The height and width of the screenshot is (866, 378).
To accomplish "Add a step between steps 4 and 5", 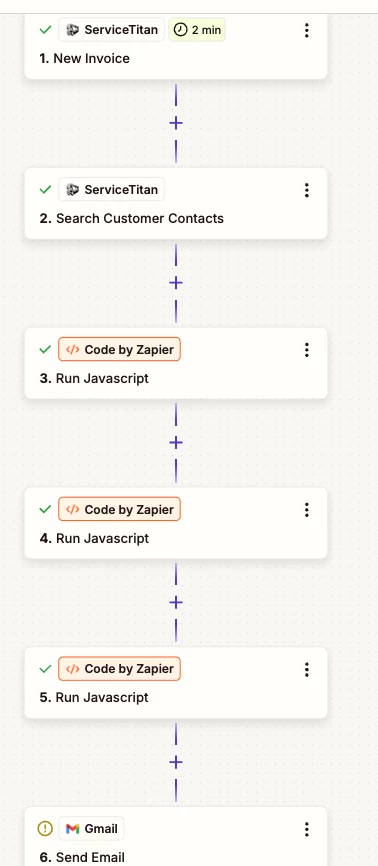I will 176,602.
